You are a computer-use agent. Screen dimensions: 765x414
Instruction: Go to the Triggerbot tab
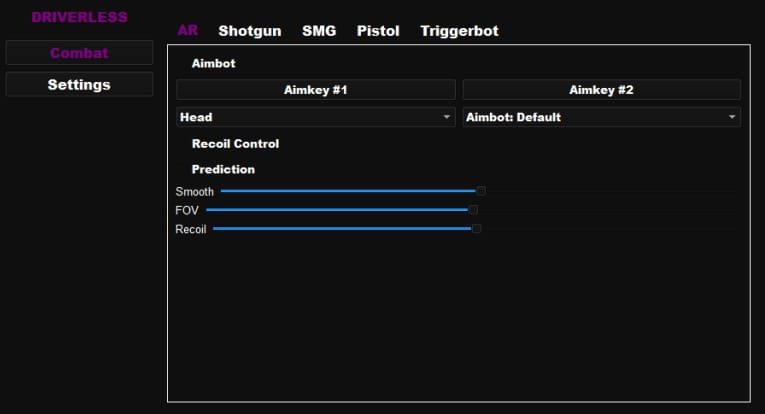pos(459,31)
